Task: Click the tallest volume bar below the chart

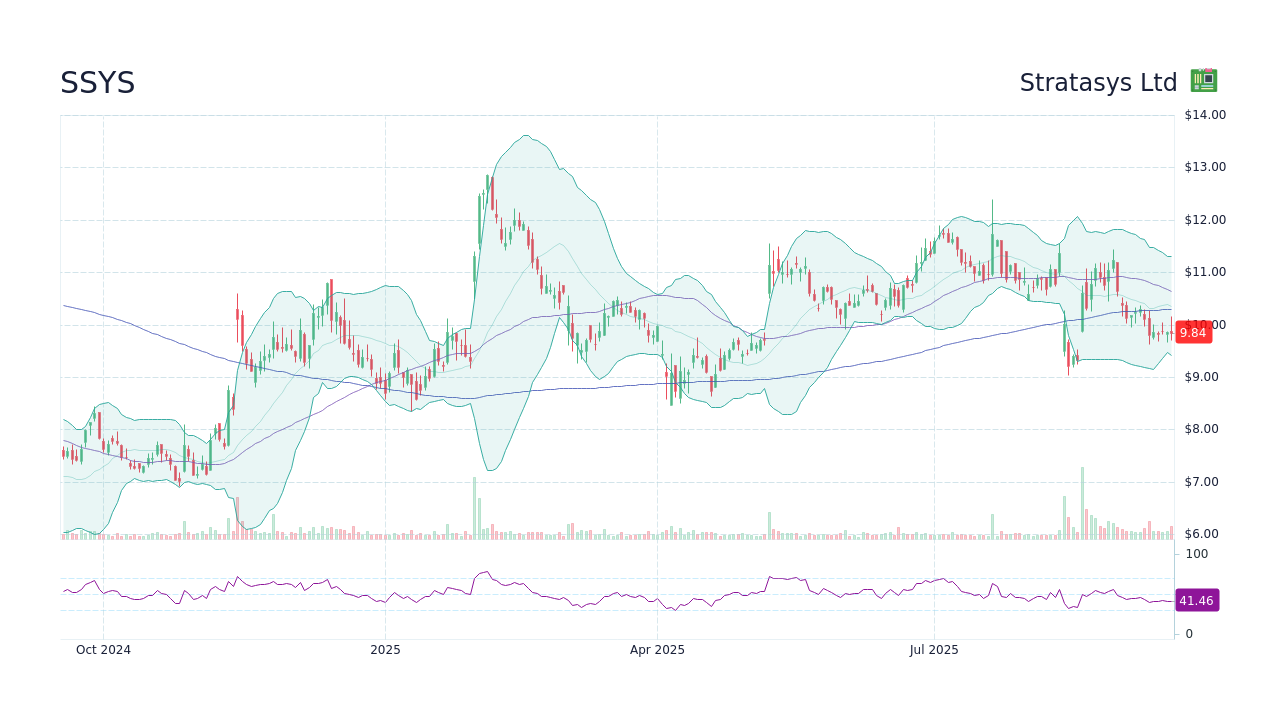Action: tap(1083, 500)
